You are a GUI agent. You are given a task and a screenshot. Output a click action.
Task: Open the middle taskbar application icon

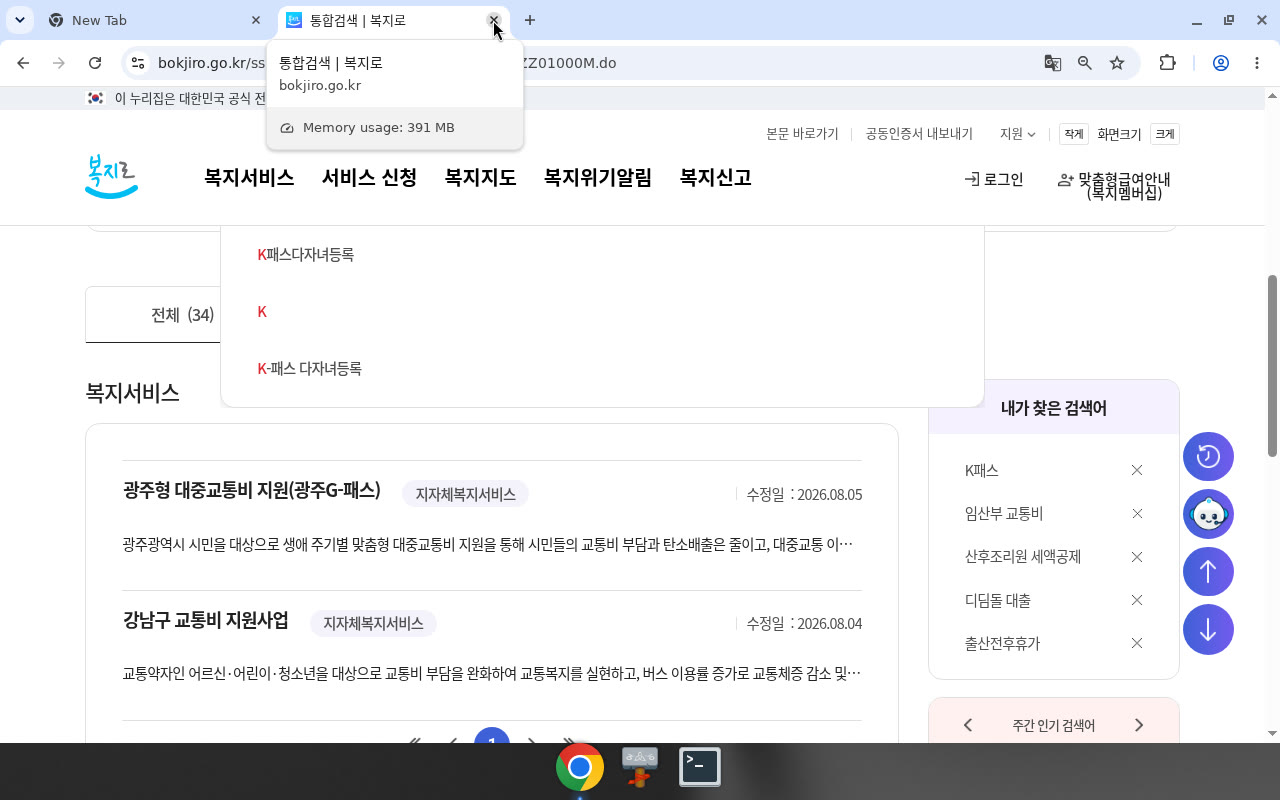pyautogui.click(x=640, y=767)
